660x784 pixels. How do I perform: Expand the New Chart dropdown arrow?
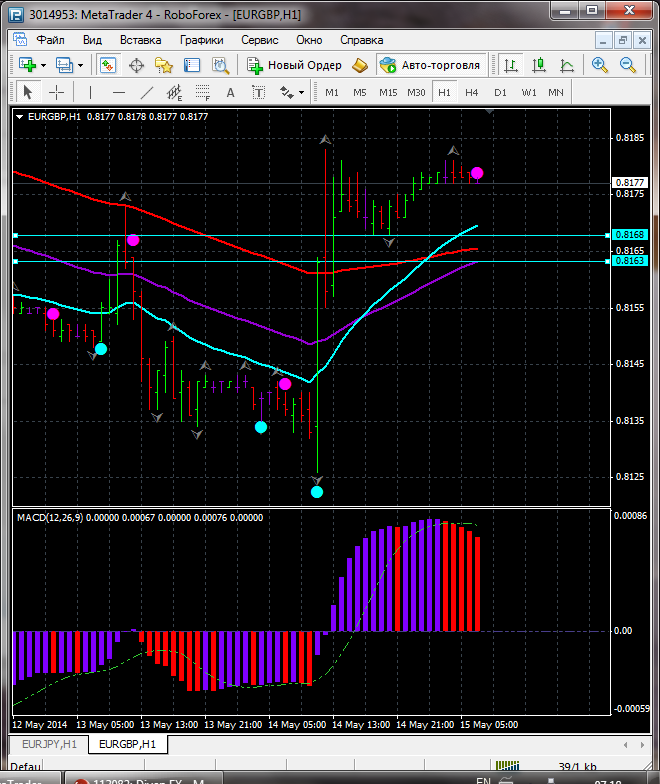click(44, 66)
